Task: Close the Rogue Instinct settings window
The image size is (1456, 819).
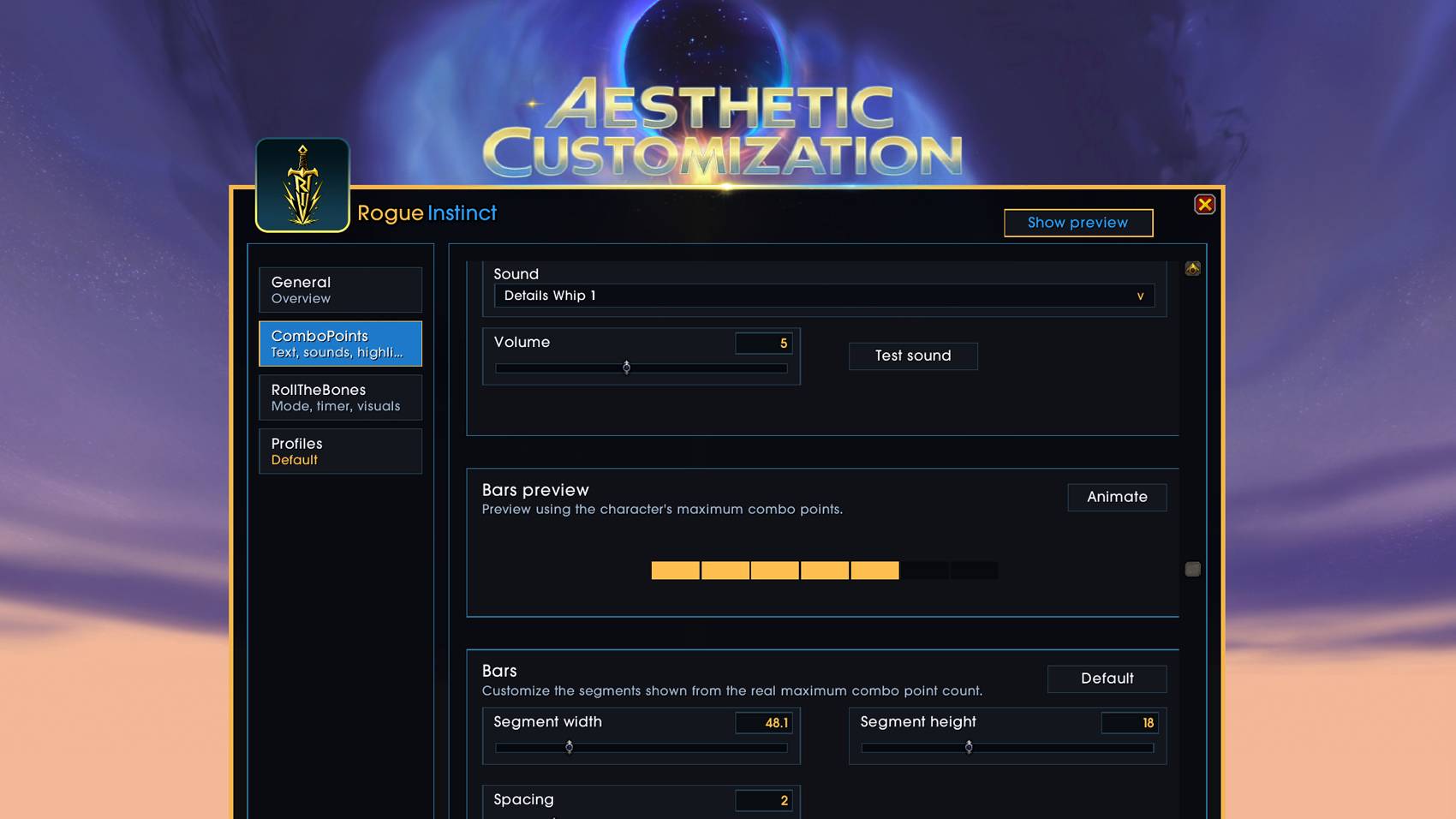Action: (1204, 205)
